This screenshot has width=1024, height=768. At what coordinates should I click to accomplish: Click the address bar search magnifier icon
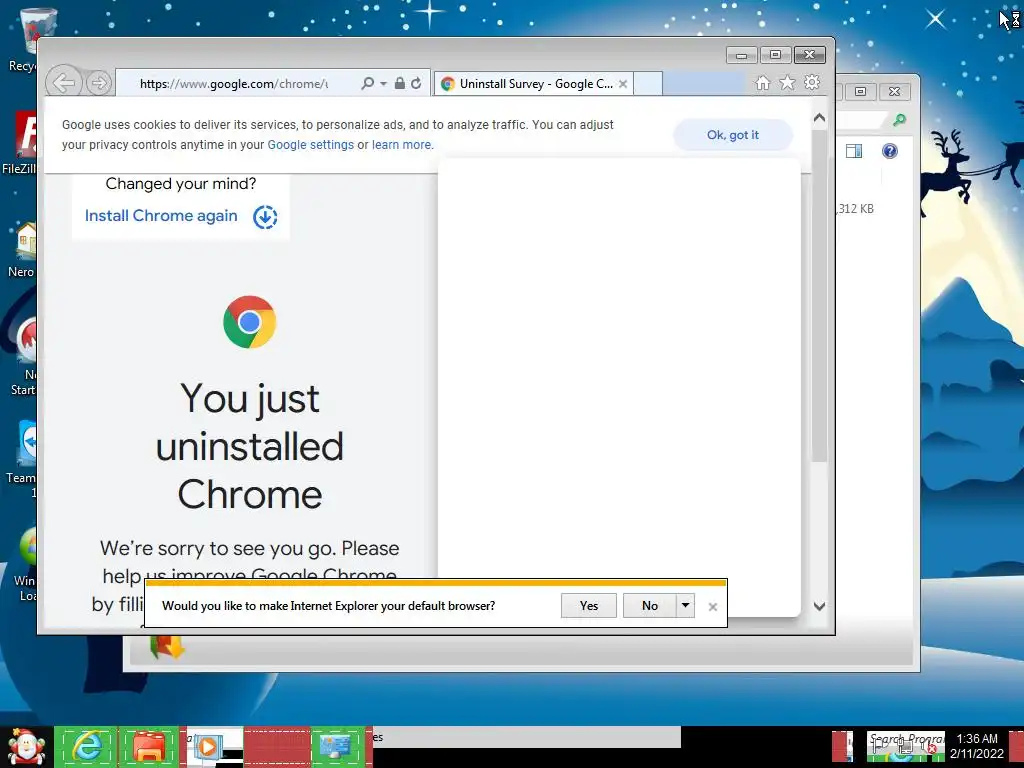tap(368, 83)
